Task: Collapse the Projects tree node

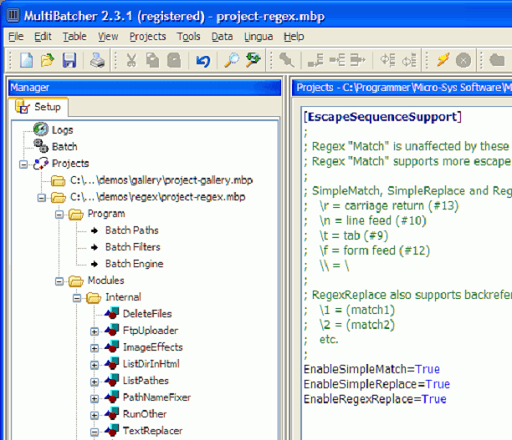Action: (23, 164)
